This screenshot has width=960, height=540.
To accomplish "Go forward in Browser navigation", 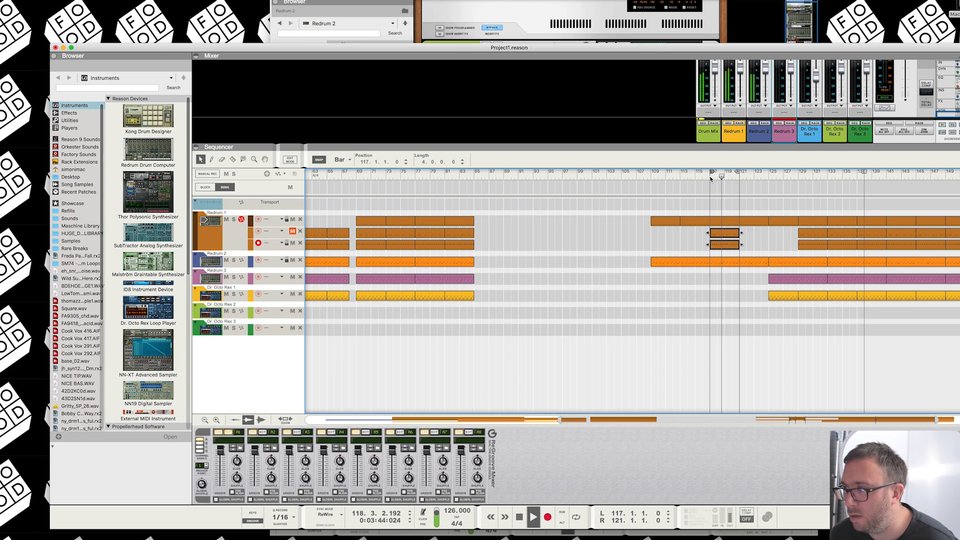I will (69, 78).
